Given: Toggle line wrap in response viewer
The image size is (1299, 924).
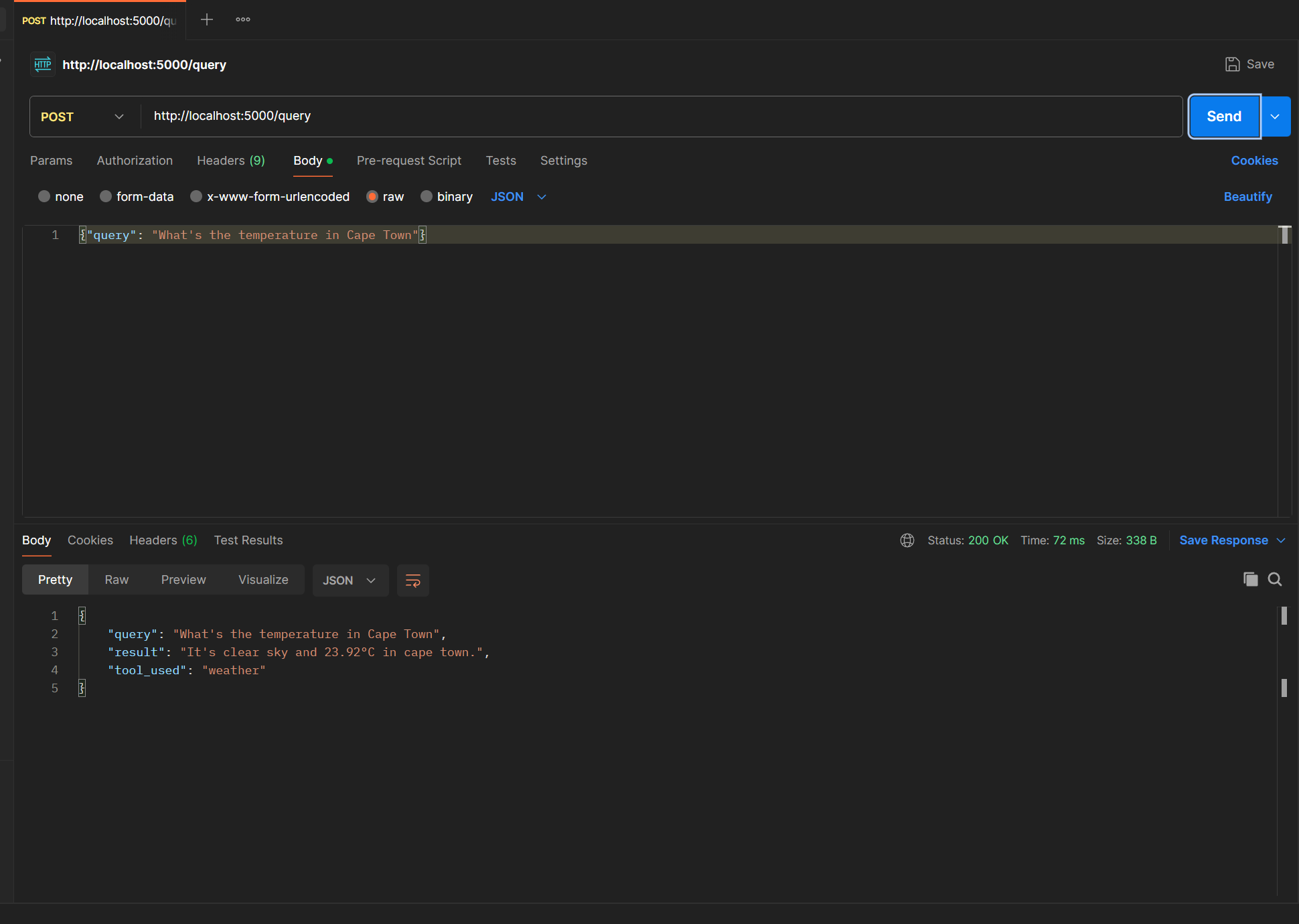Looking at the screenshot, I should [413, 581].
